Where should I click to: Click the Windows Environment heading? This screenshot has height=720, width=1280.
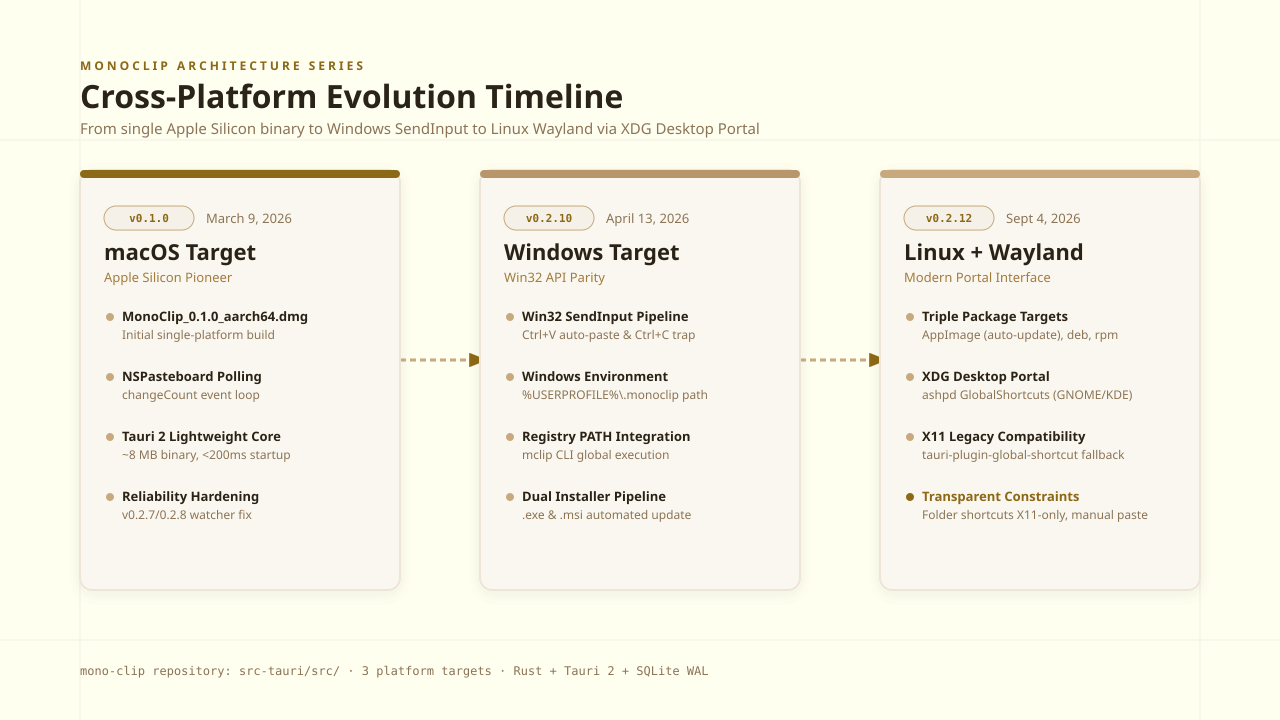point(595,376)
